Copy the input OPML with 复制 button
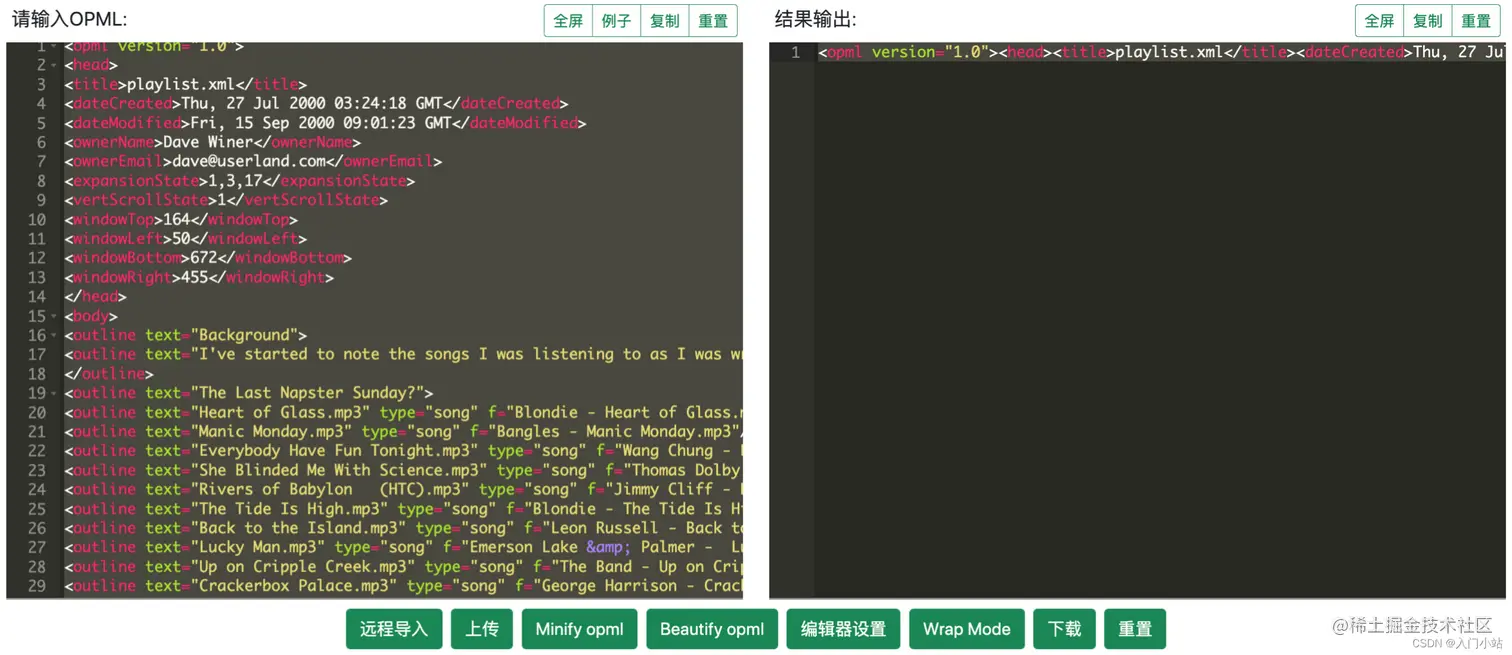 tap(664, 20)
